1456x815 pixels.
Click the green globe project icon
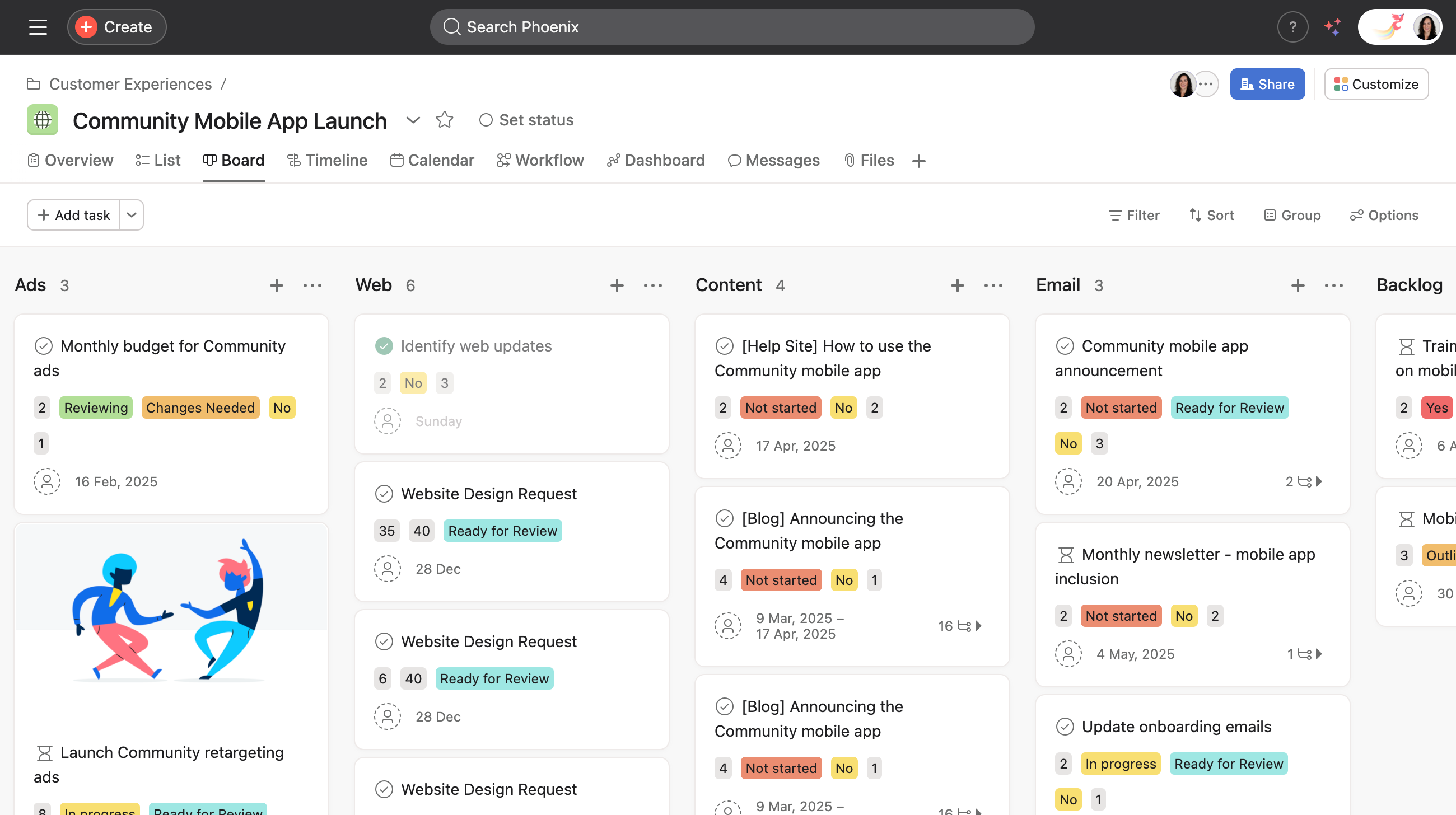43,120
